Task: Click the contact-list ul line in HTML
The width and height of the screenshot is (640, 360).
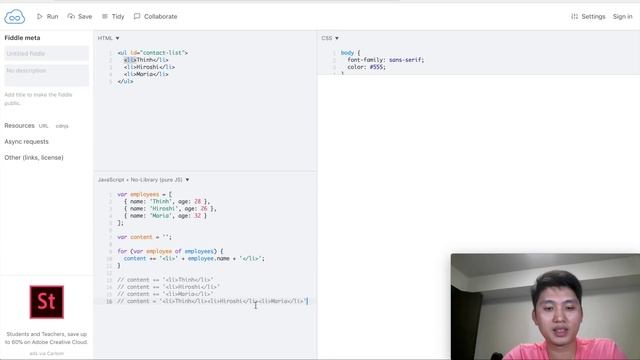Action: pos(153,53)
